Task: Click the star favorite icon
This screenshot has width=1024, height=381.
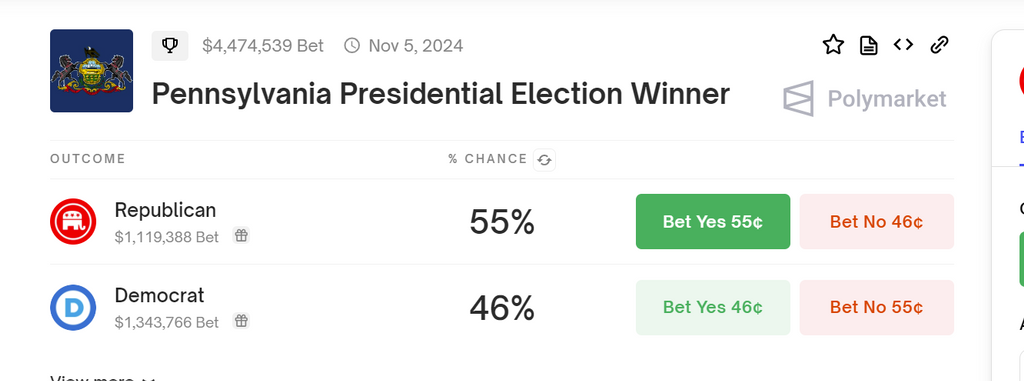Action: pos(833,45)
